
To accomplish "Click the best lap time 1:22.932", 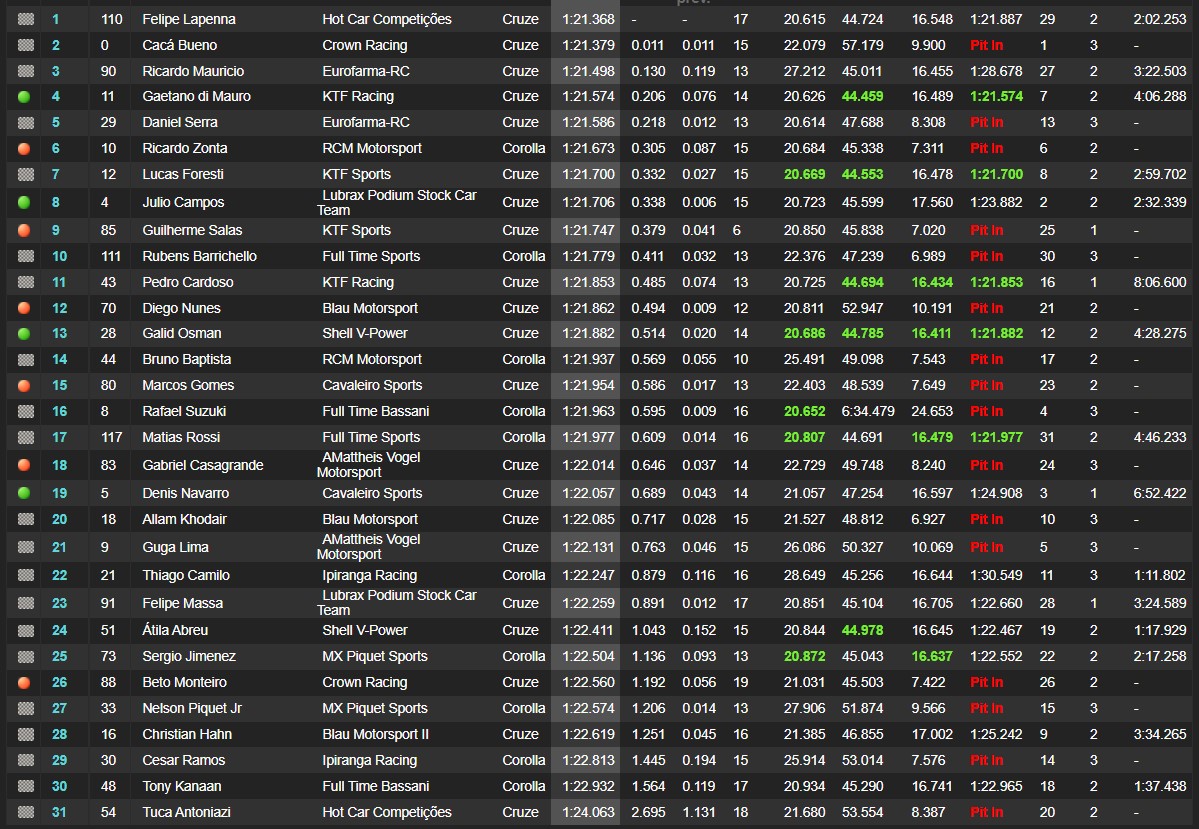I will [588, 786].
